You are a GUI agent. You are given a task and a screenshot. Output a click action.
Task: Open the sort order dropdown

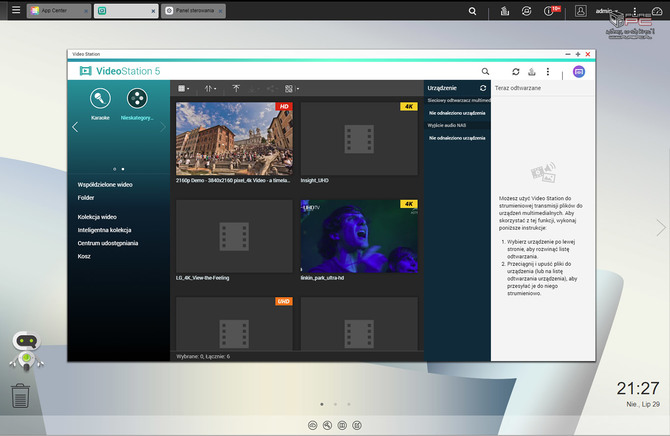(x=210, y=88)
